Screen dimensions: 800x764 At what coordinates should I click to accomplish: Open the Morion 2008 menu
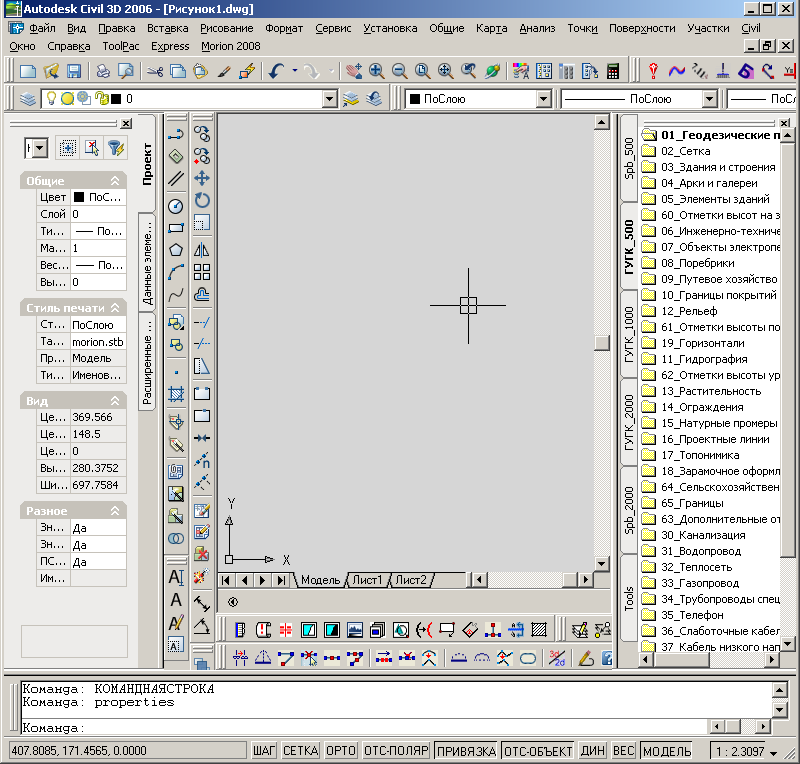tap(231, 46)
